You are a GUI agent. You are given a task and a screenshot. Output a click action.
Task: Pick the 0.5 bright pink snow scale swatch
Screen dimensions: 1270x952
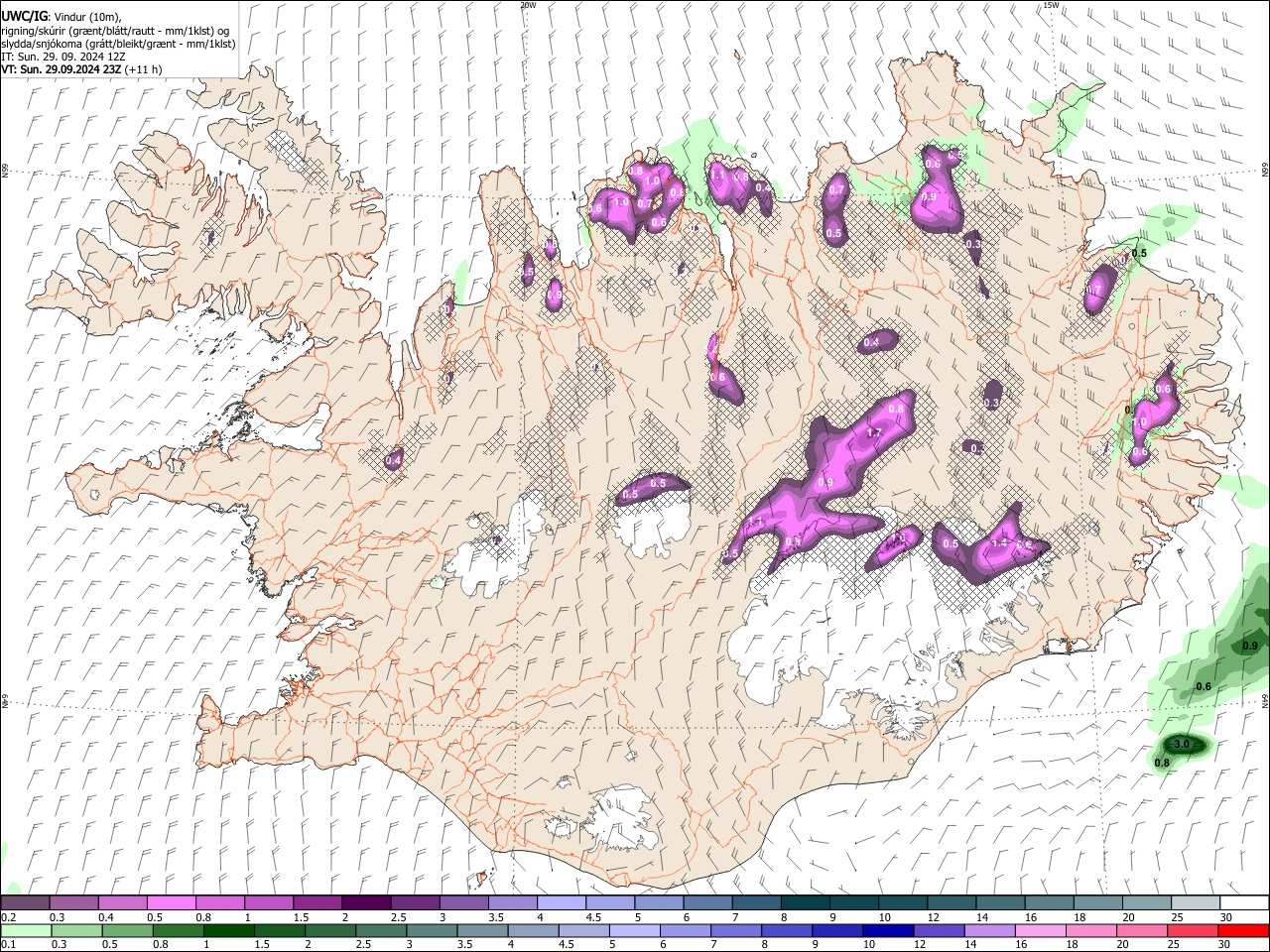click(171, 903)
